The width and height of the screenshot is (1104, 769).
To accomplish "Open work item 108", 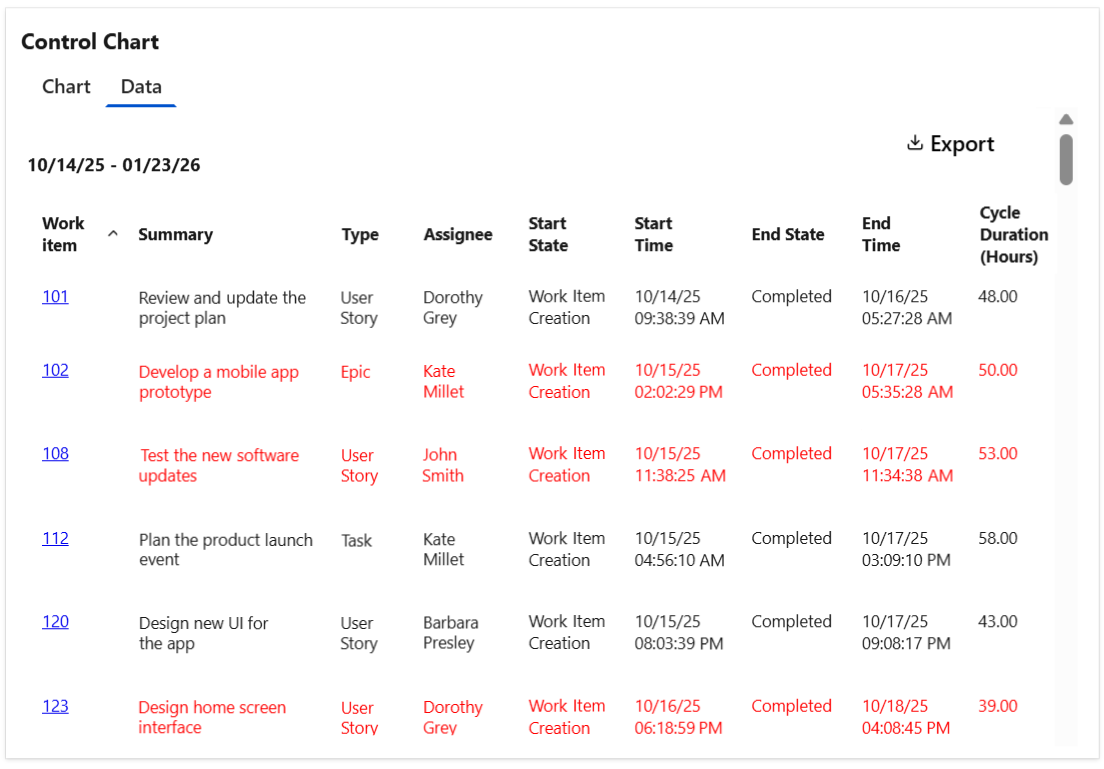I will click(54, 453).
